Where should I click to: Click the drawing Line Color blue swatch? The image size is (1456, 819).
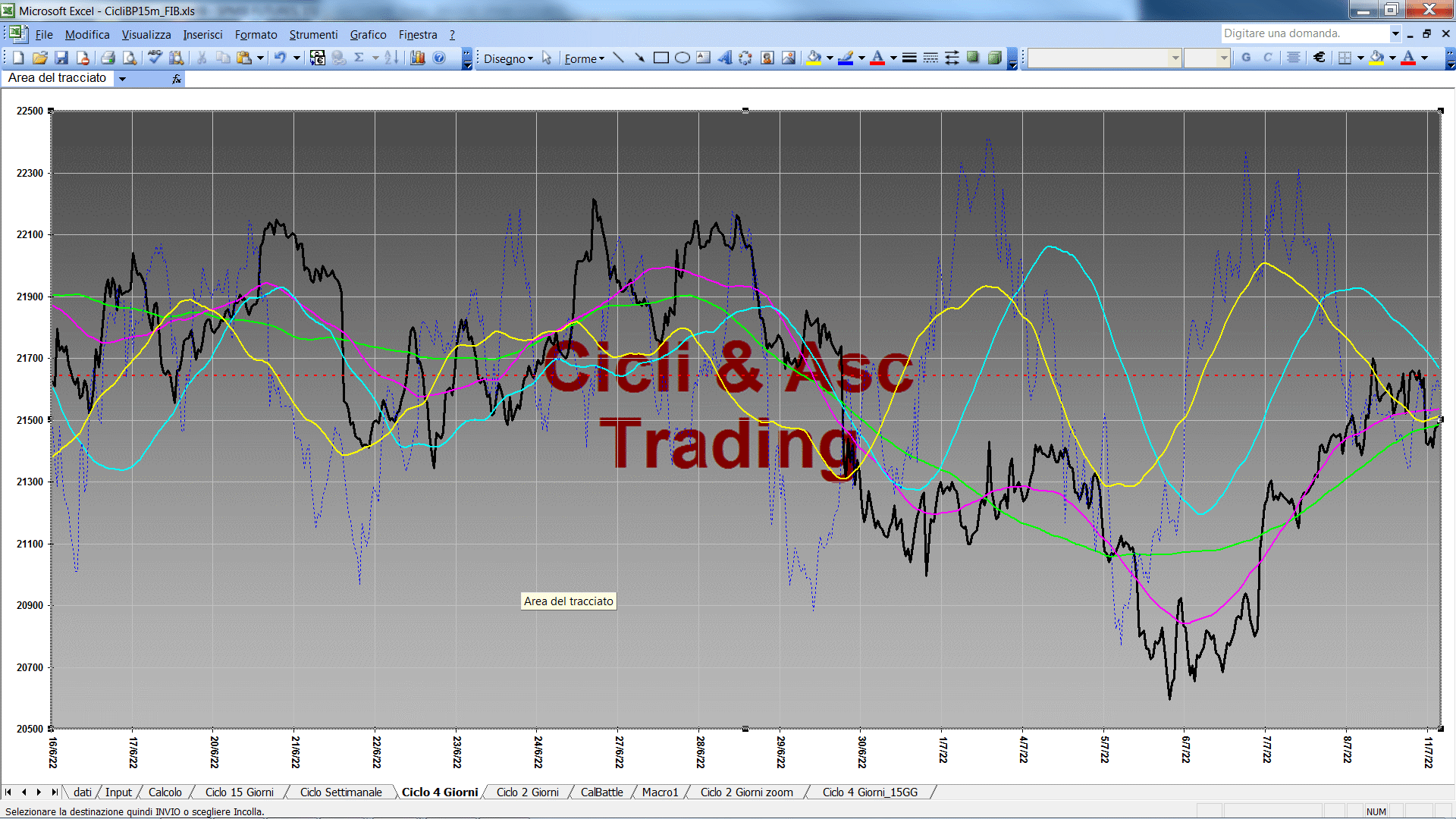pos(846,58)
